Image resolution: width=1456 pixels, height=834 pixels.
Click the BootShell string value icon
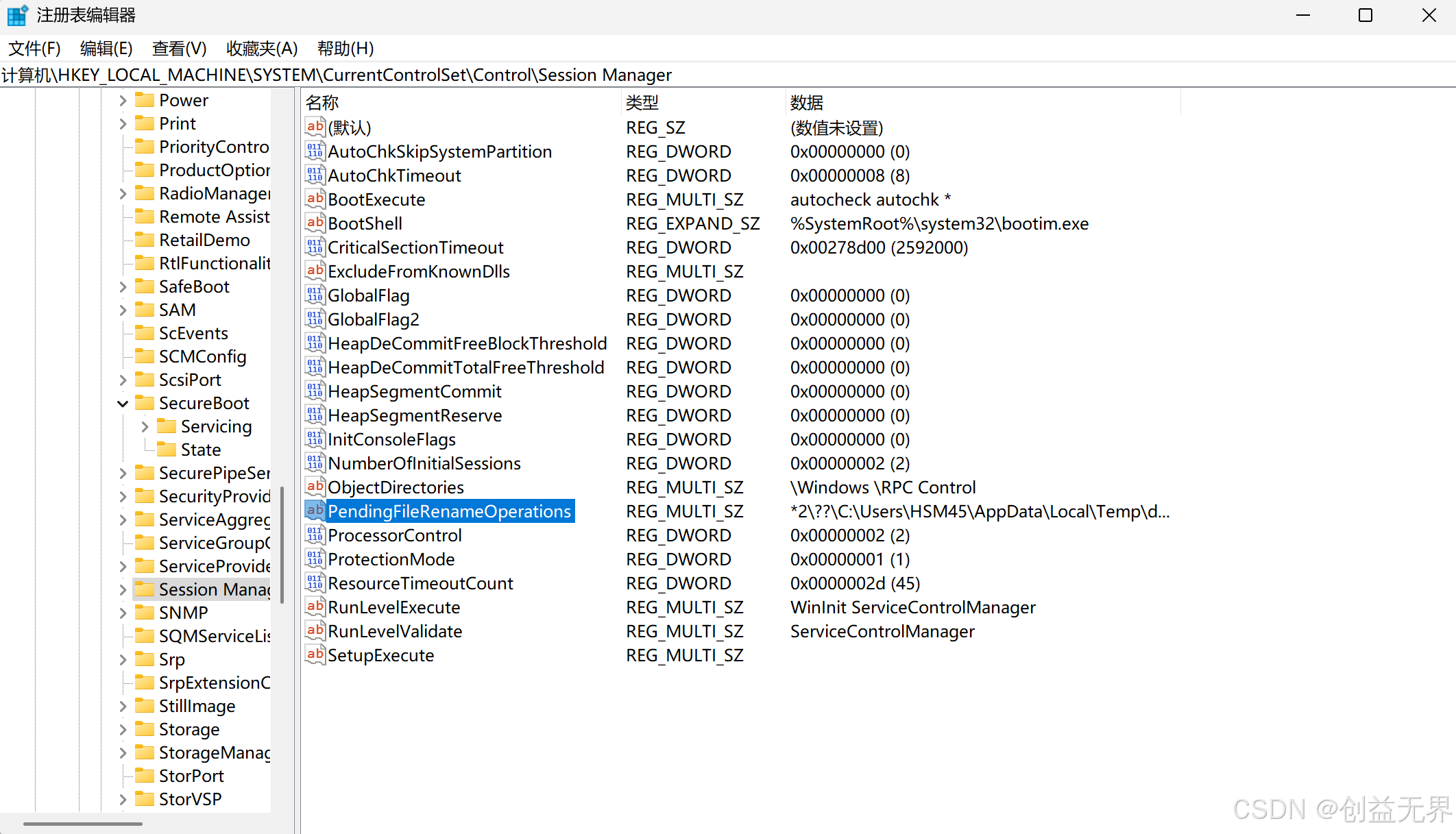(315, 223)
